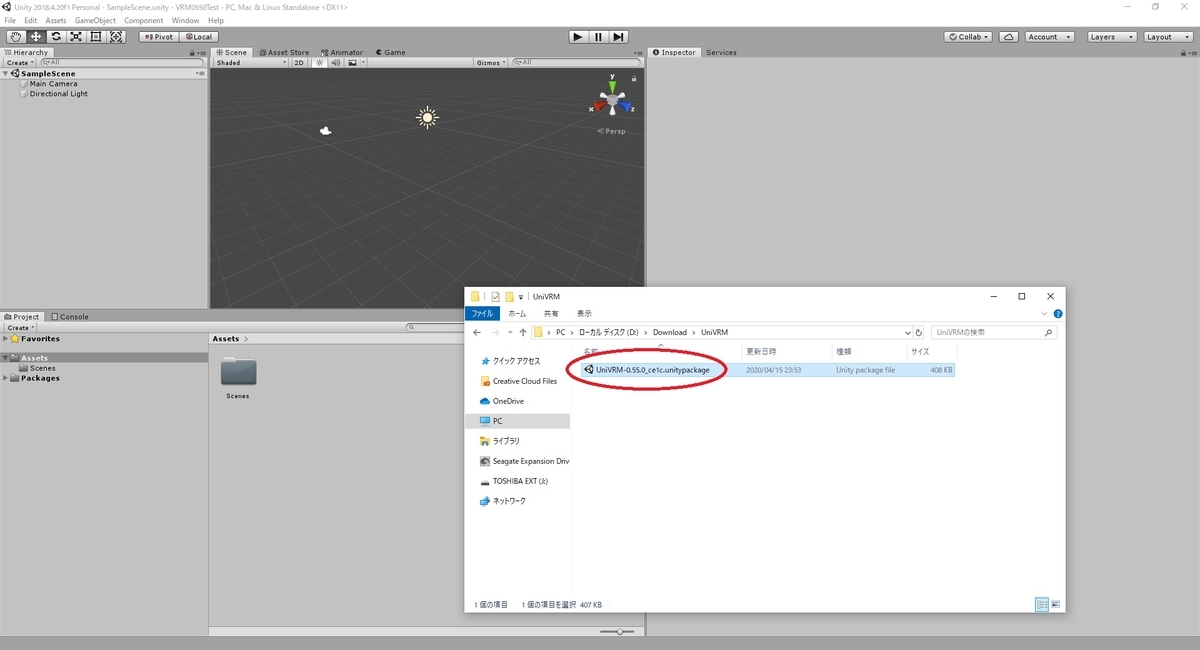Expand Favorites in Project panel
Viewport: 1200px width, 650px height.
[5, 339]
